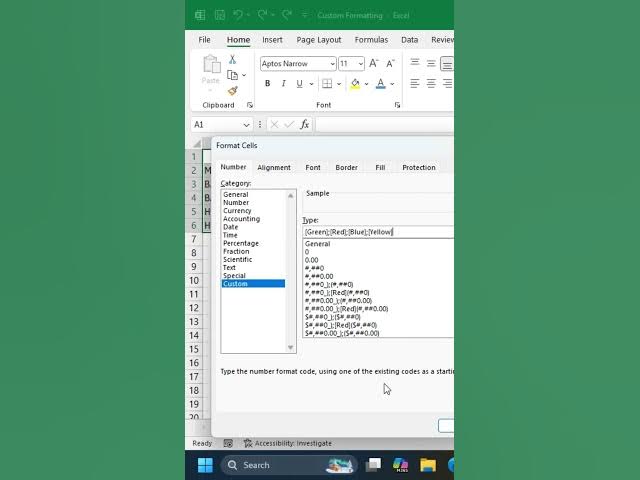Click the Align Left icon

(415, 83)
